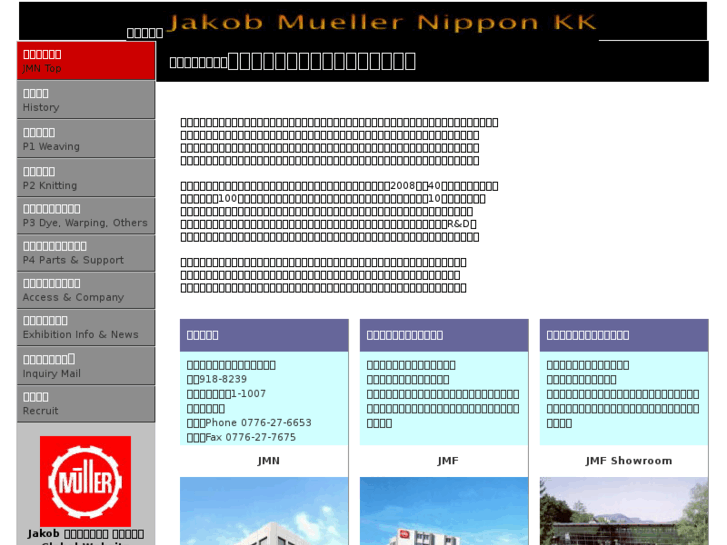Open the JMN building photo
Image resolution: width=727 pixels, height=545 pixels.
pos(264,511)
